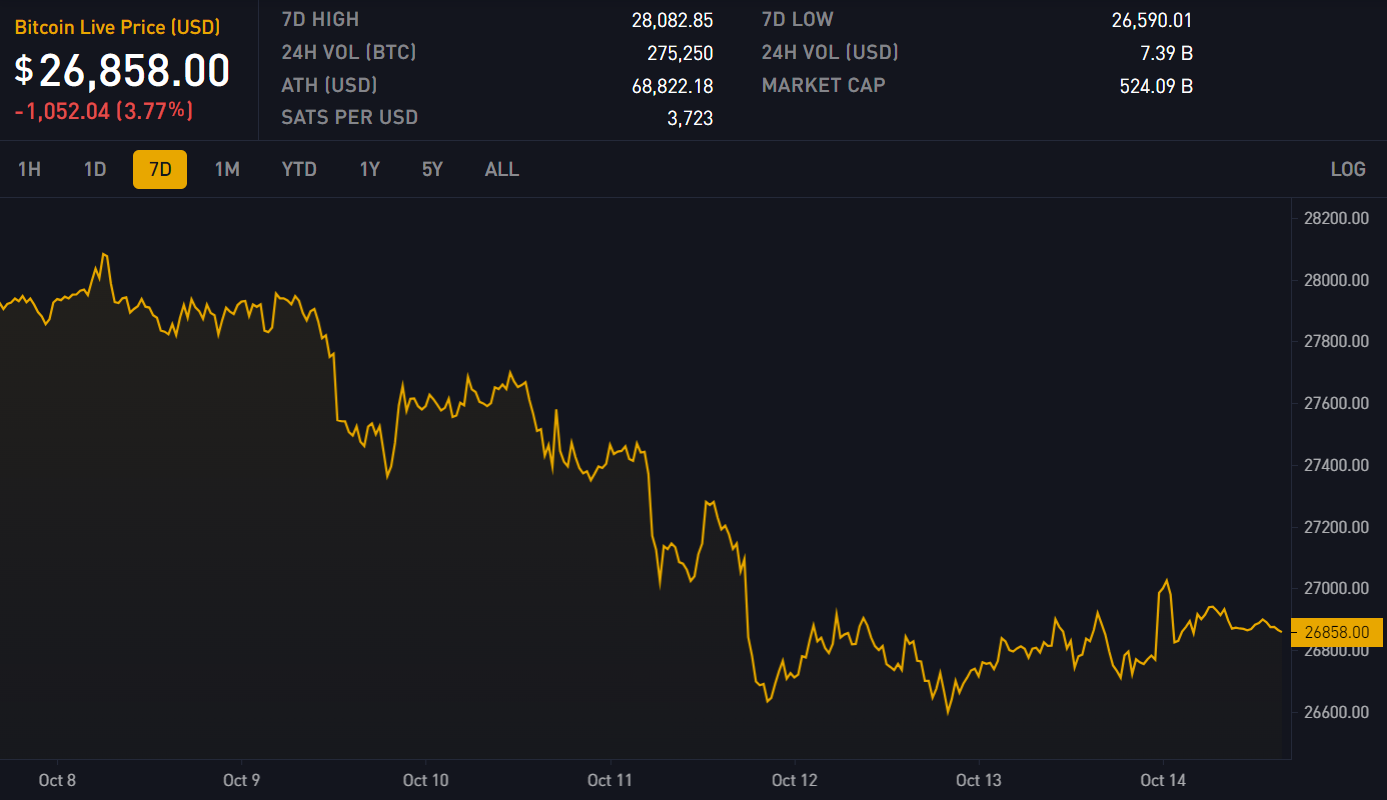Viewport: 1387px width, 800px height.
Task: Select the 1H time range
Action: coord(29,169)
